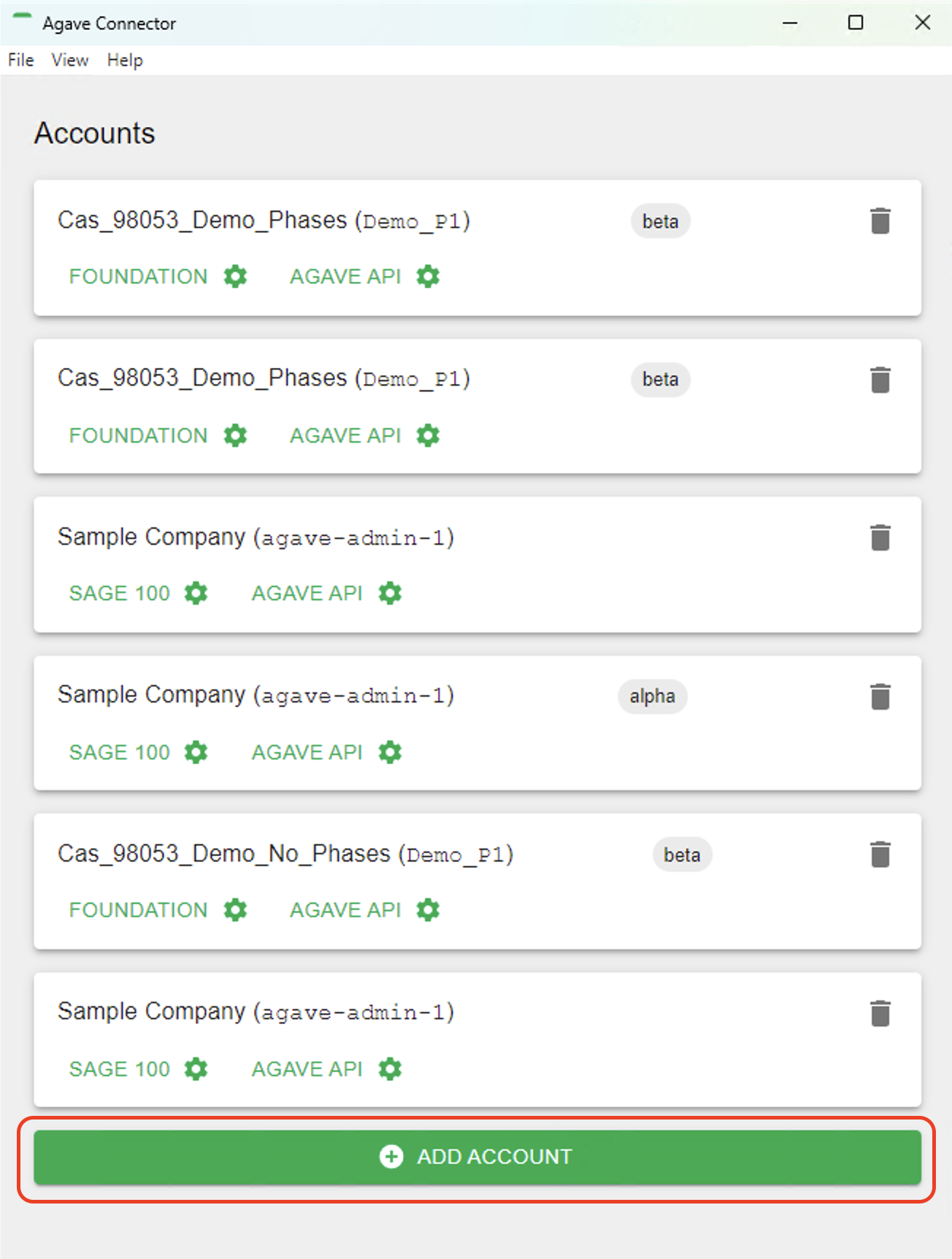Select the Agave API label on the second Cas_98053_Demo_Phases account

[x=345, y=435]
